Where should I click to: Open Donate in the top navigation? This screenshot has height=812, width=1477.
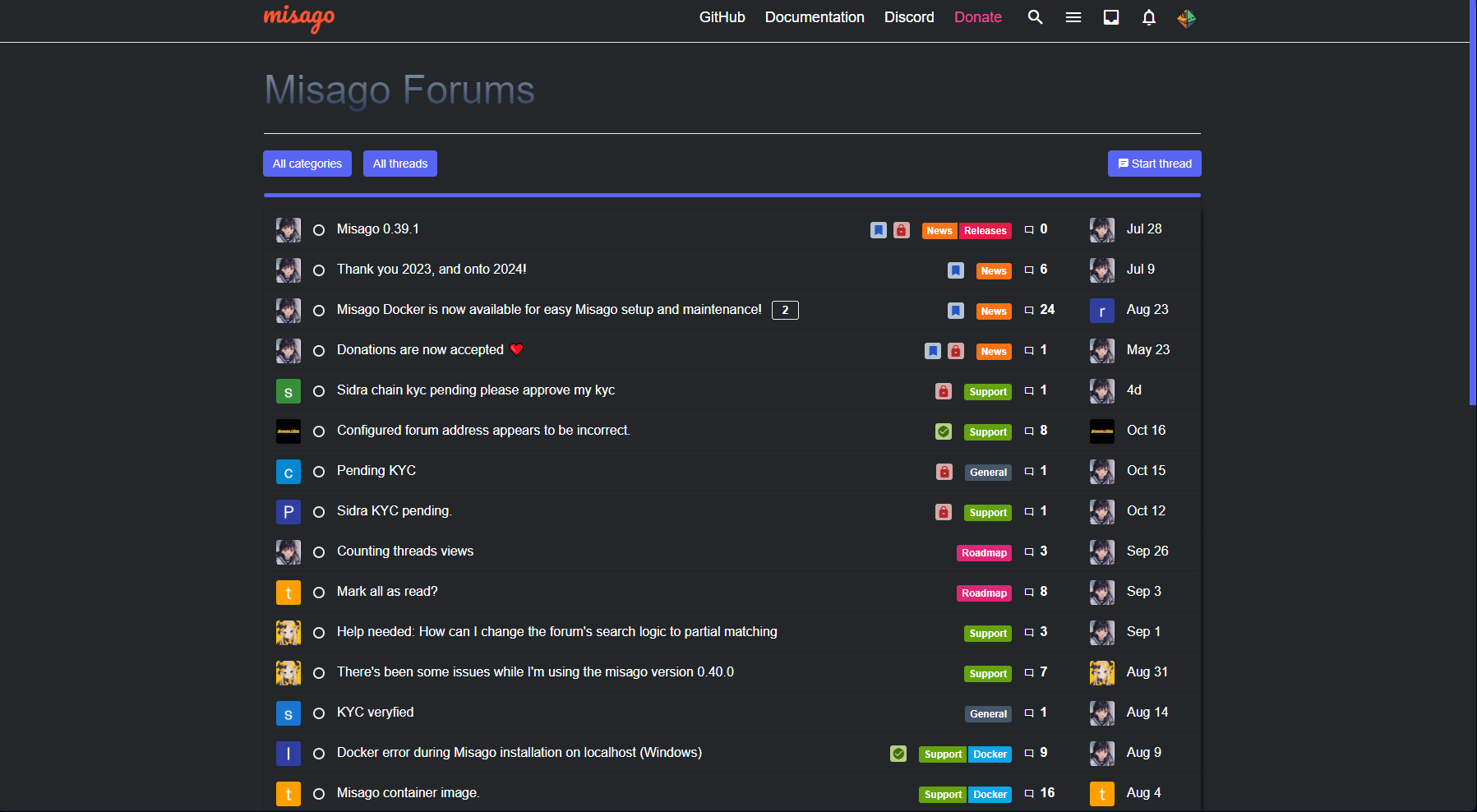tap(977, 17)
